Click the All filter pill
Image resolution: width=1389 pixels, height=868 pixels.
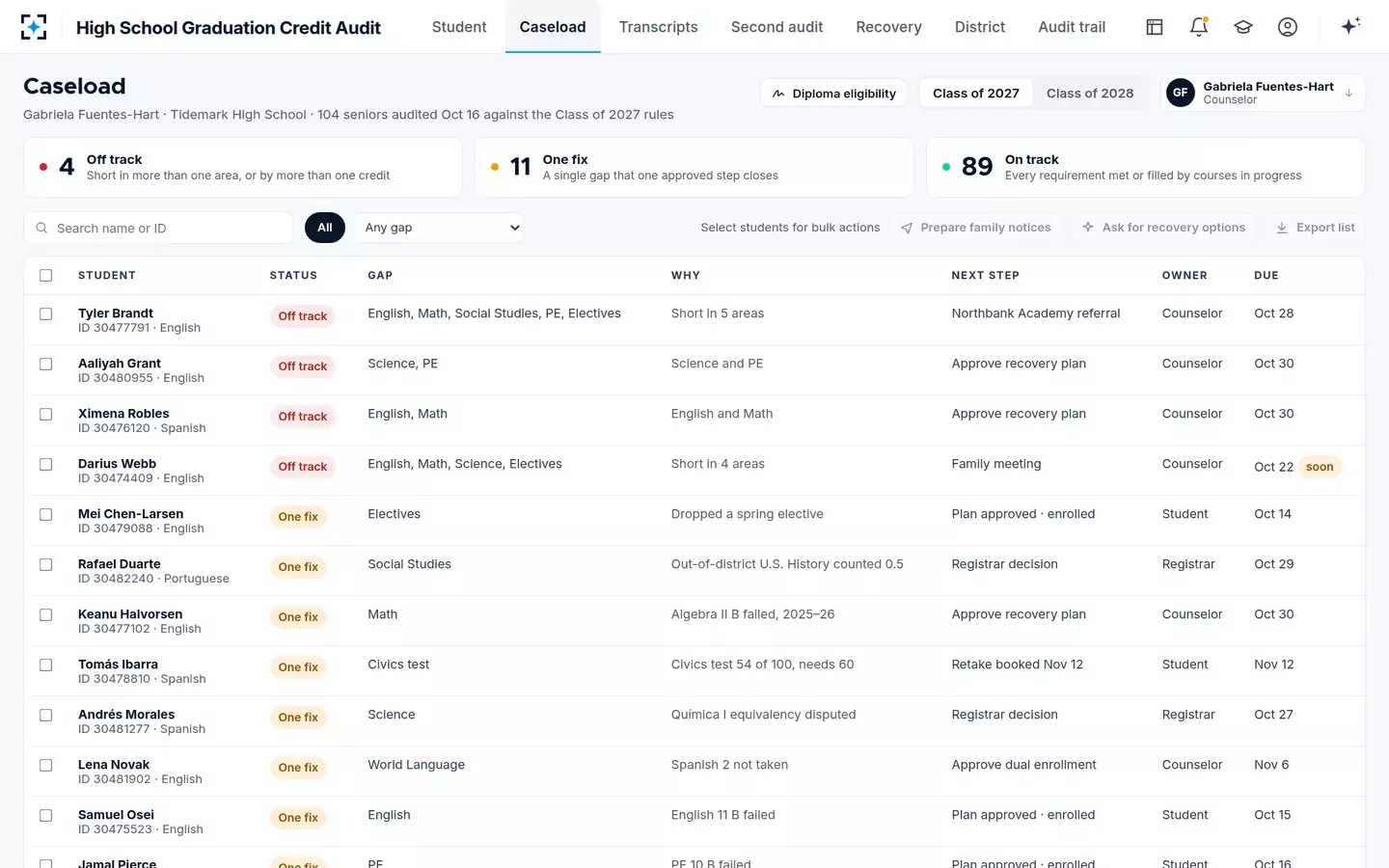pos(325,228)
